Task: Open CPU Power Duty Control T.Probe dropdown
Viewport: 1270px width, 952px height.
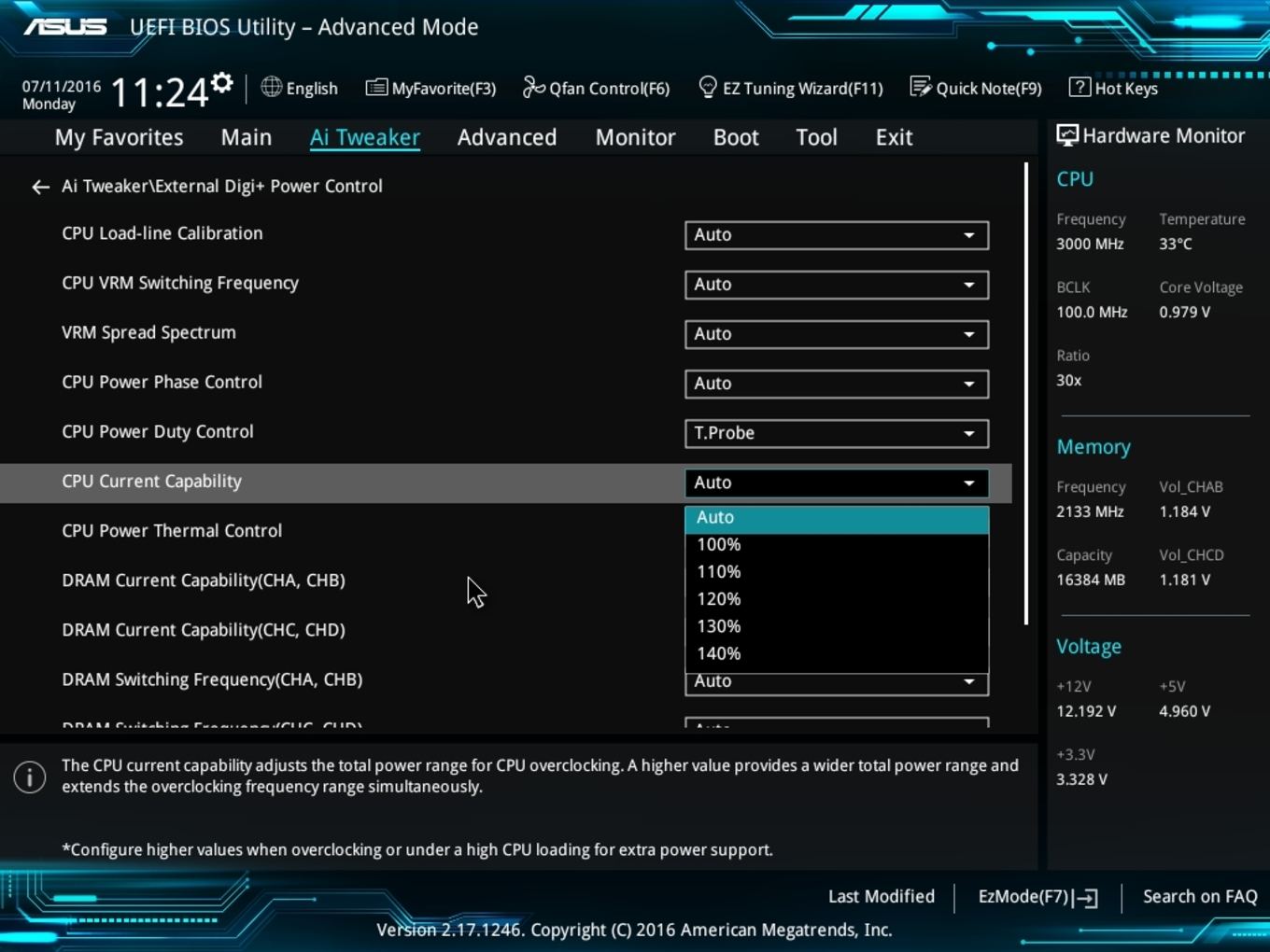Action: (x=837, y=433)
